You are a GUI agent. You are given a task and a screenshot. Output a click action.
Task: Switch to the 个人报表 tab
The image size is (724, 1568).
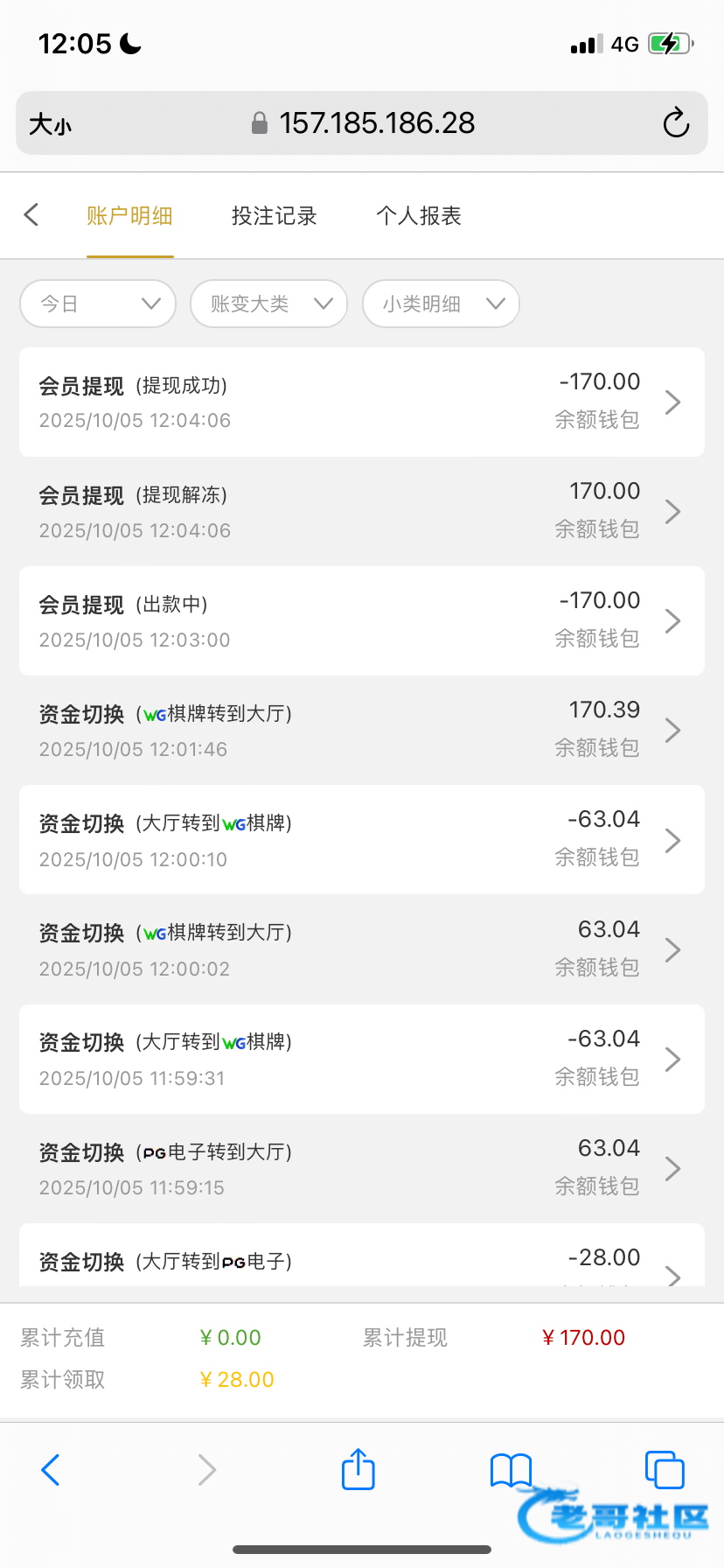[419, 216]
